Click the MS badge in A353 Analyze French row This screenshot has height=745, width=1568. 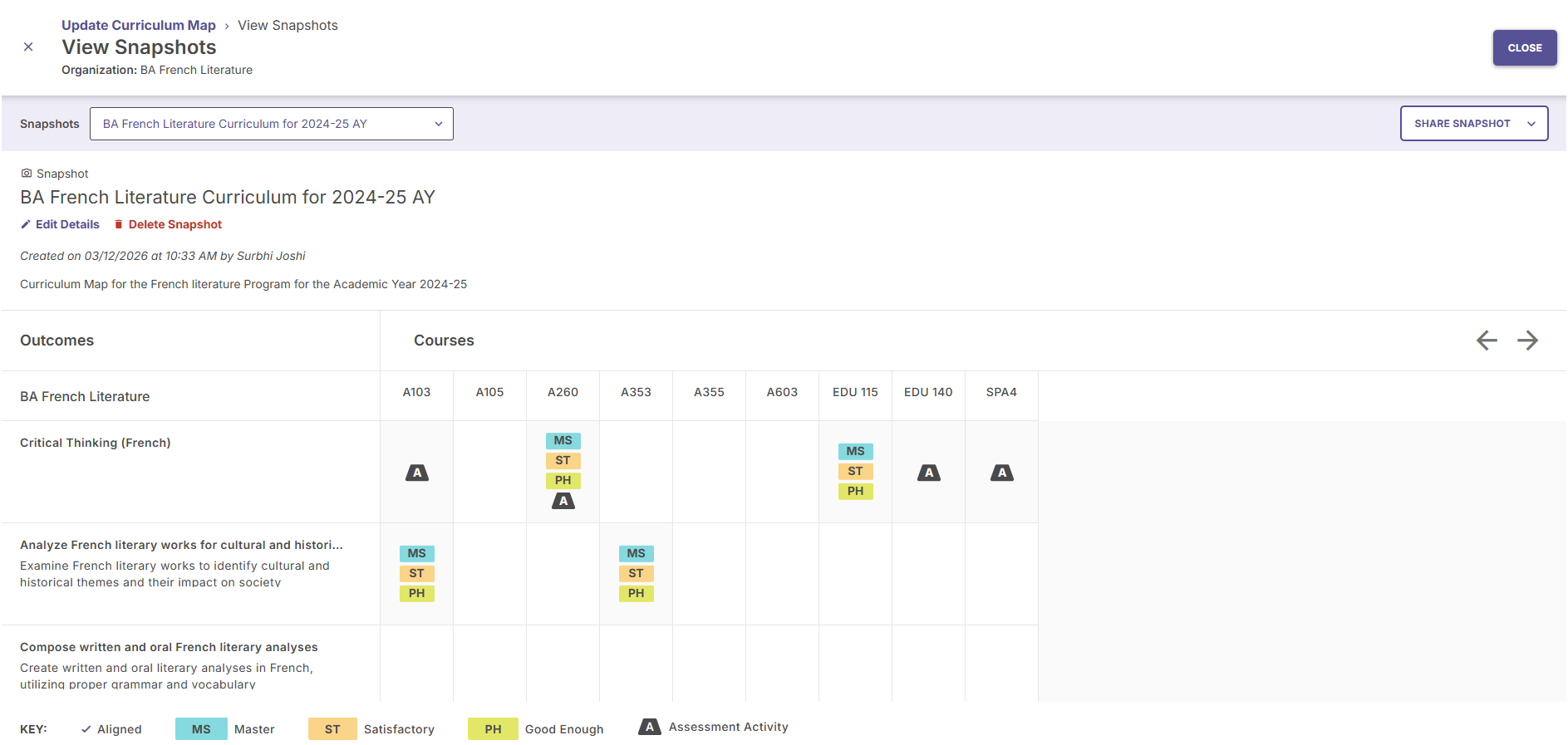click(637, 554)
